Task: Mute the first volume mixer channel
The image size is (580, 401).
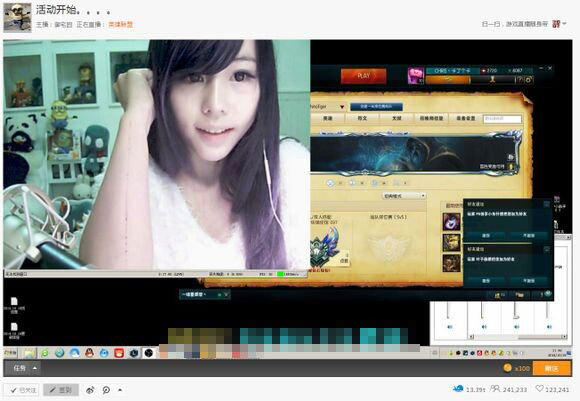Action: pos(449,327)
